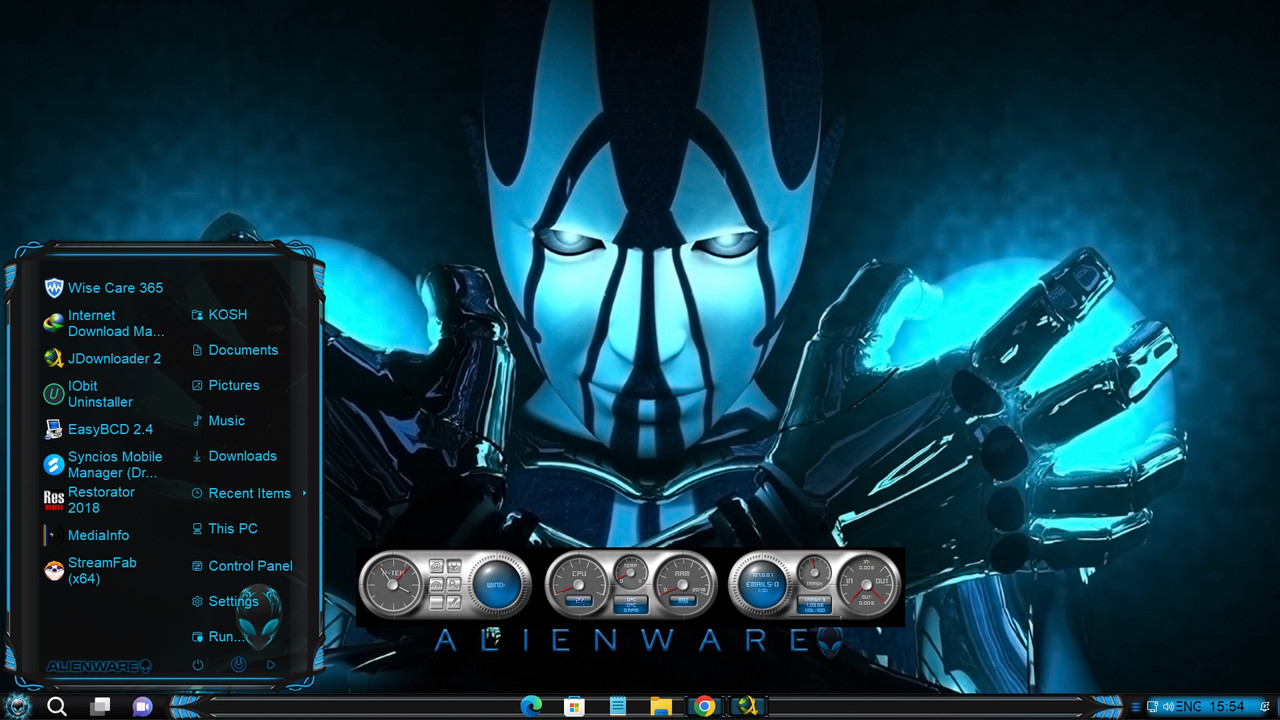Screen dimensions: 1280x720
Task: Click the TRASH gauge
Action: (815, 572)
